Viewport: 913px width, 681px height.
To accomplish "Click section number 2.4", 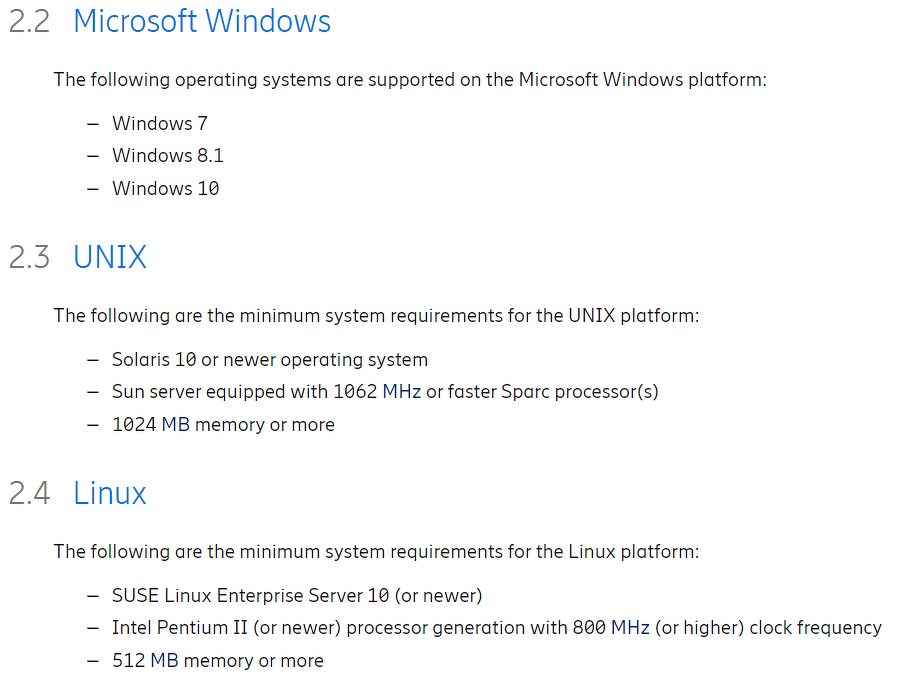I will point(29,493).
